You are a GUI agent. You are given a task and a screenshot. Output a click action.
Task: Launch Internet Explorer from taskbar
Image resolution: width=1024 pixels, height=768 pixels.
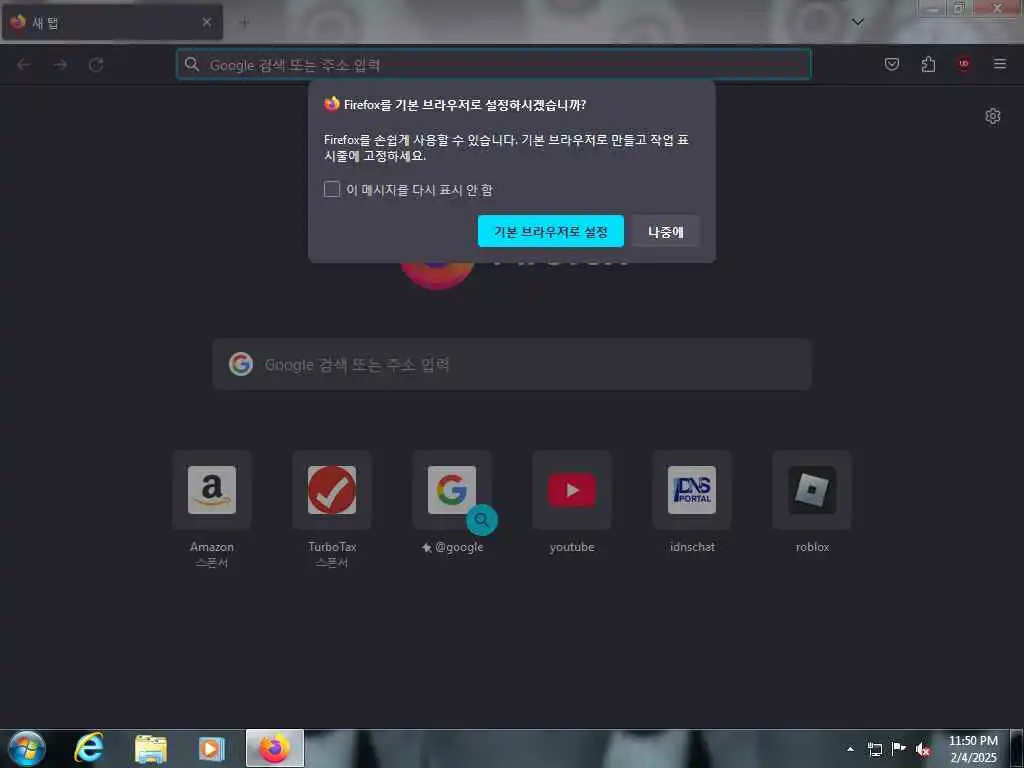coord(88,748)
